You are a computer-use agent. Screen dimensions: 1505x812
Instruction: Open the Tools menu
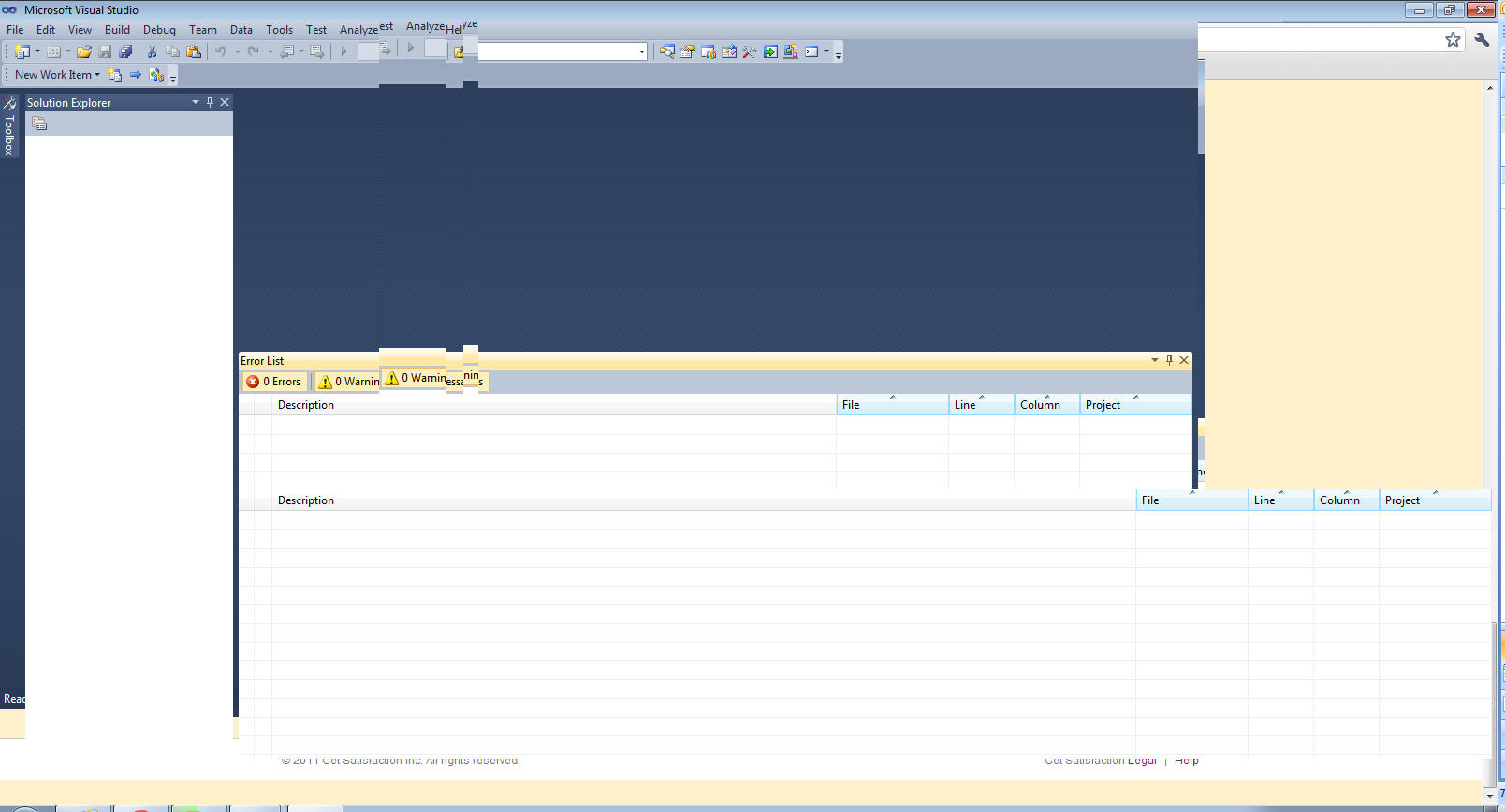tap(279, 30)
